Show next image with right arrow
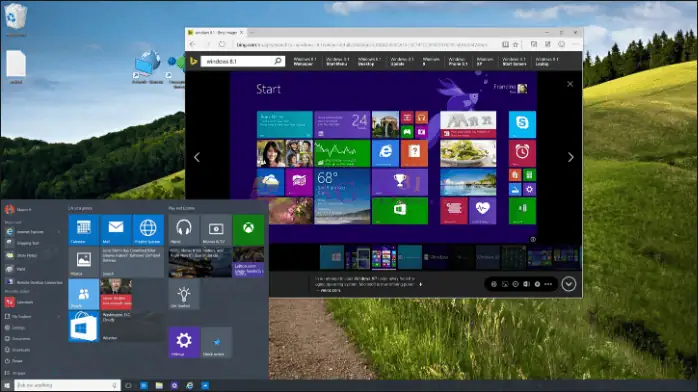Image resolution: width=698 pixels, height=392 pixels. tap(571, 157)
